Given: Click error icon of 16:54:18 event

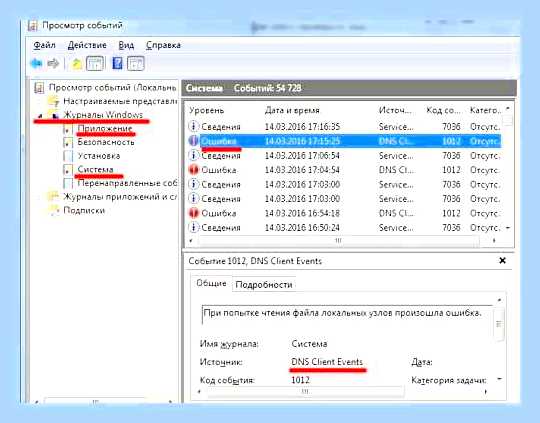Looking at the screenshot, I should click(x=194, y=213).
